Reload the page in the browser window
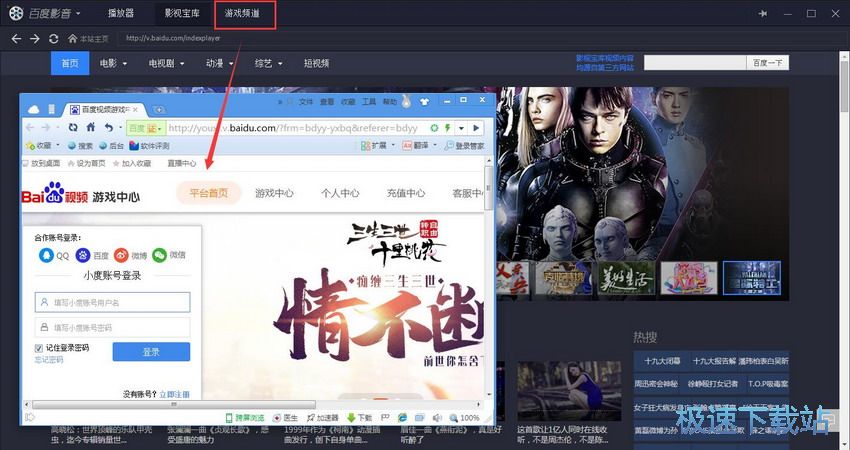 tap(73, 128)
